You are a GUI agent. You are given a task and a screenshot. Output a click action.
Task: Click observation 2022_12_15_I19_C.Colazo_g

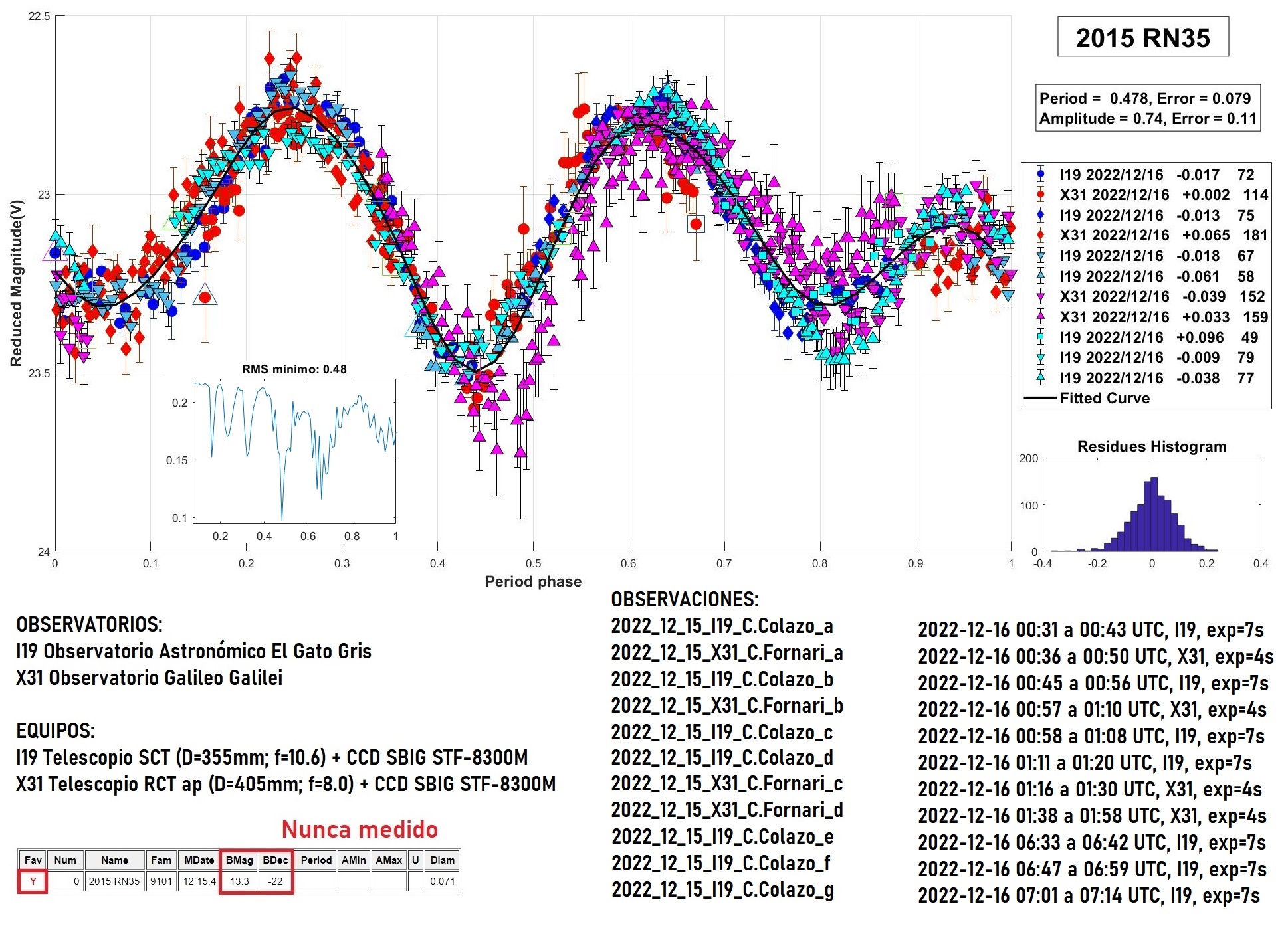(722, 889)
